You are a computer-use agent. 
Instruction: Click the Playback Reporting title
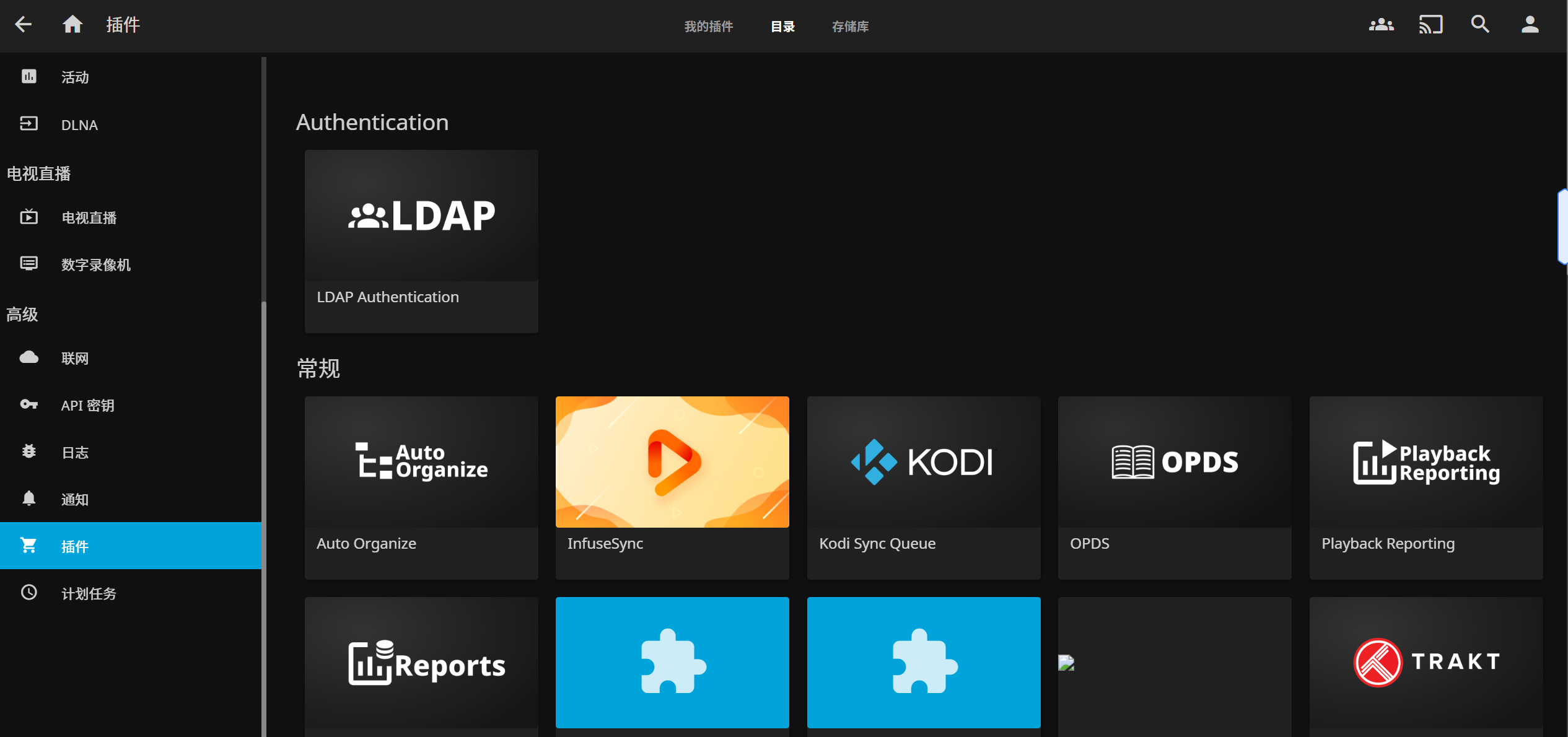[x=1388, y=544]
